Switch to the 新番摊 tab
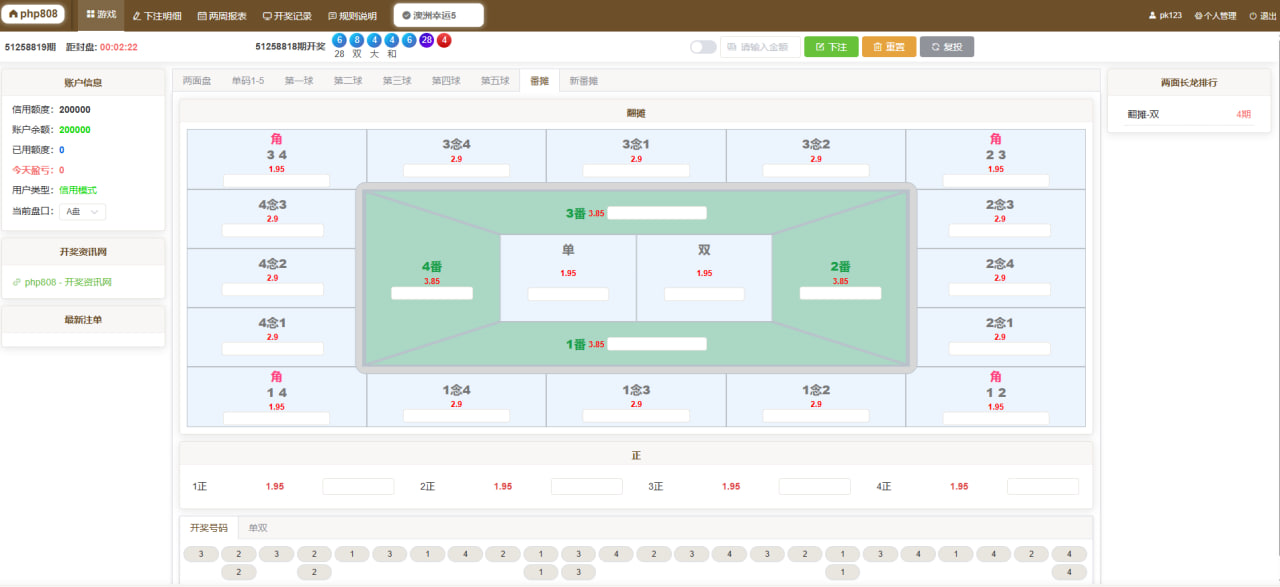1280x587 pixels. coord(584,81)
